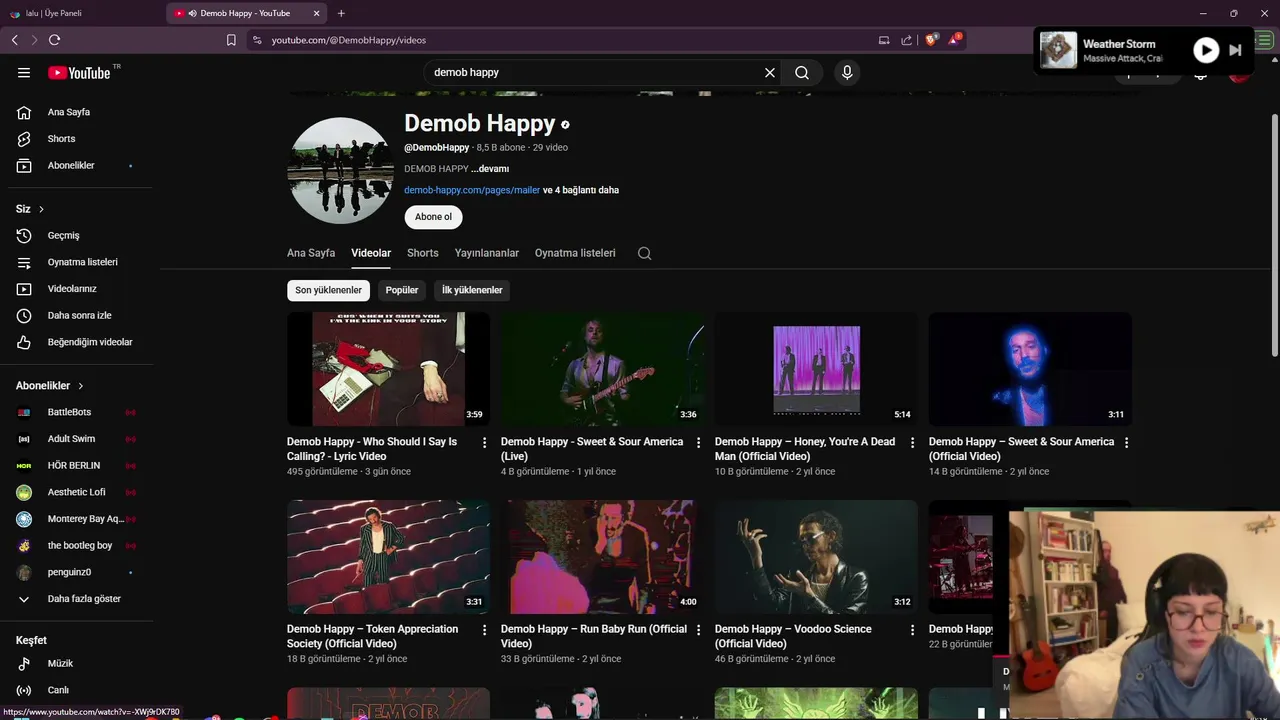
Task: Select the İlk yüklenenler filter chip
Action: pyautogui.click(x=472, y=290)
